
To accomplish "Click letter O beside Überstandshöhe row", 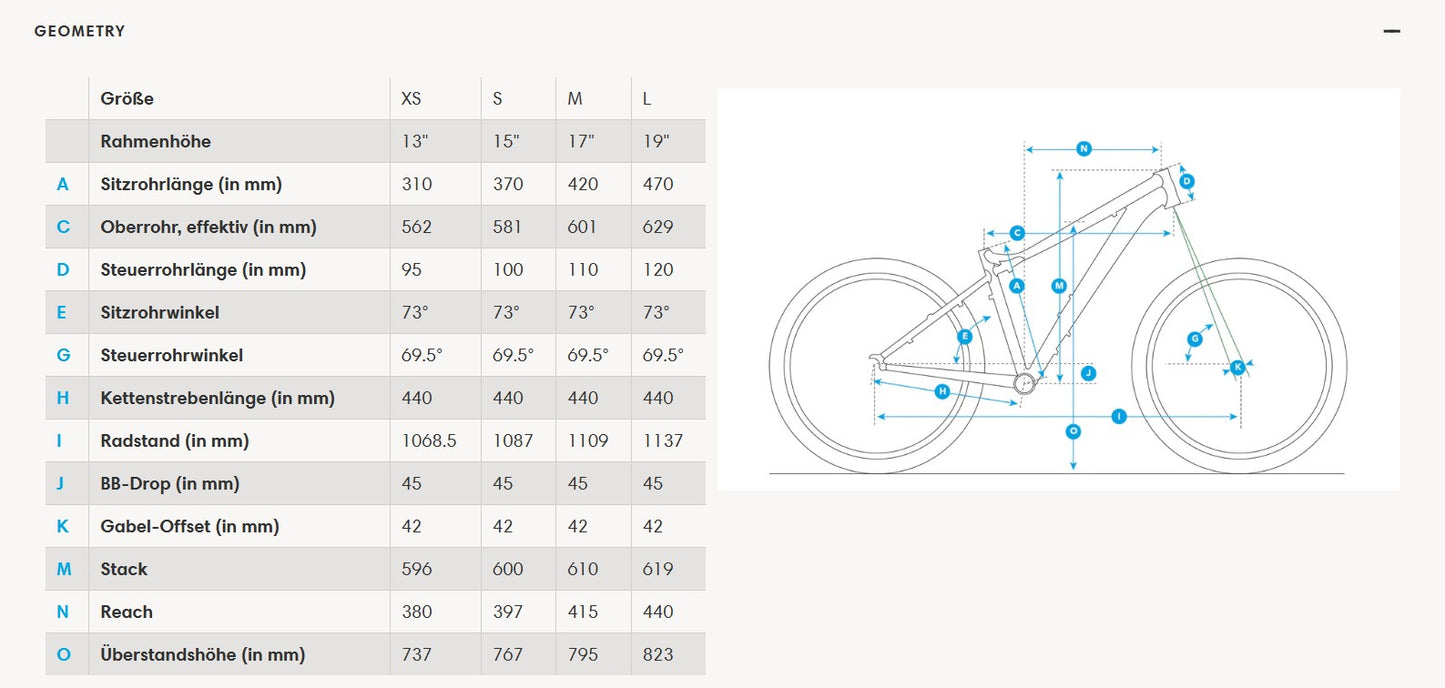I will pos(64,655).
